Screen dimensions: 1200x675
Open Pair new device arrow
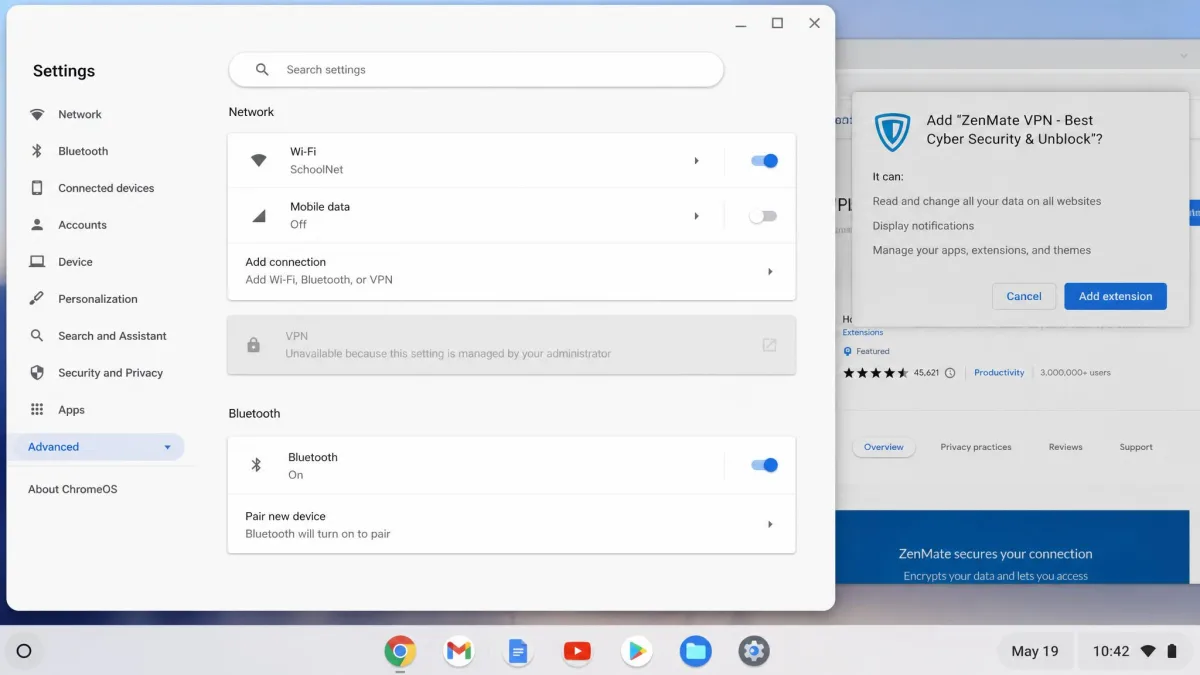click(x=770, y=524)
